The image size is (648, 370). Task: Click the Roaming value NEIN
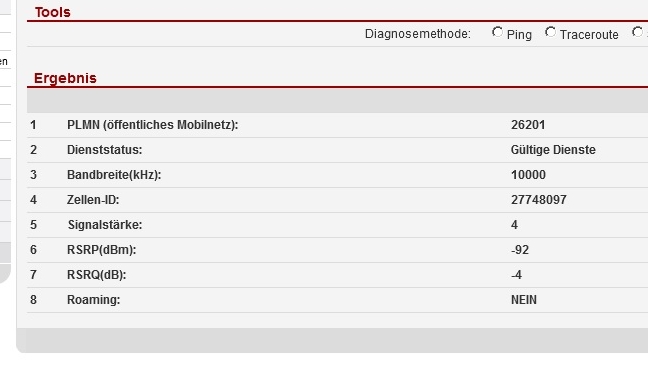[x=524, y=300]
